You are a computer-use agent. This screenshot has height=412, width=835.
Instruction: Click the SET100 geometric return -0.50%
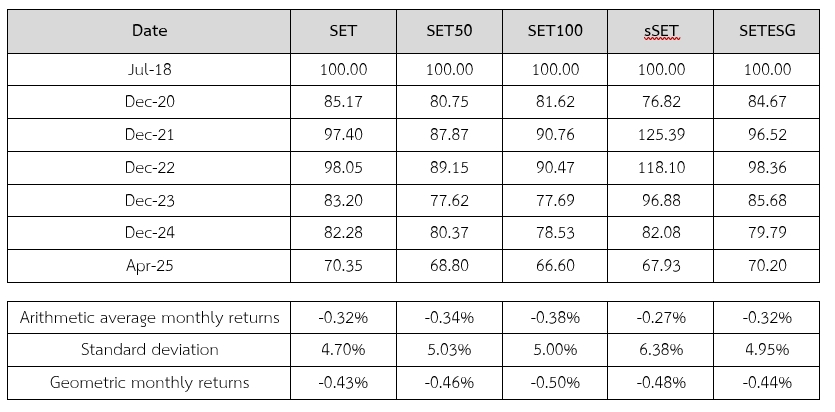[555, 383]
